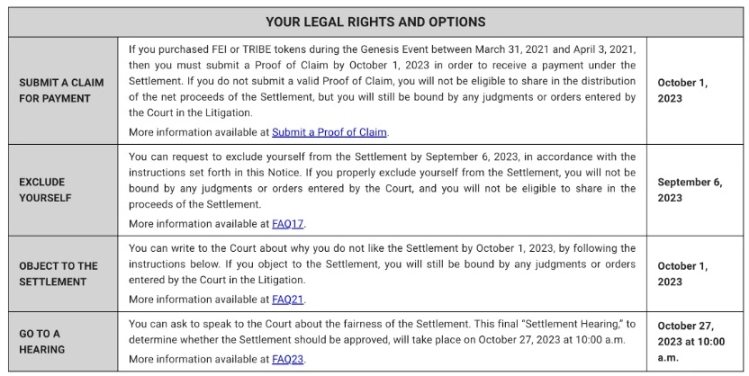749x376 pixels.
Task: Go to the FAQ23 link
Action: [x=288, y=359]
